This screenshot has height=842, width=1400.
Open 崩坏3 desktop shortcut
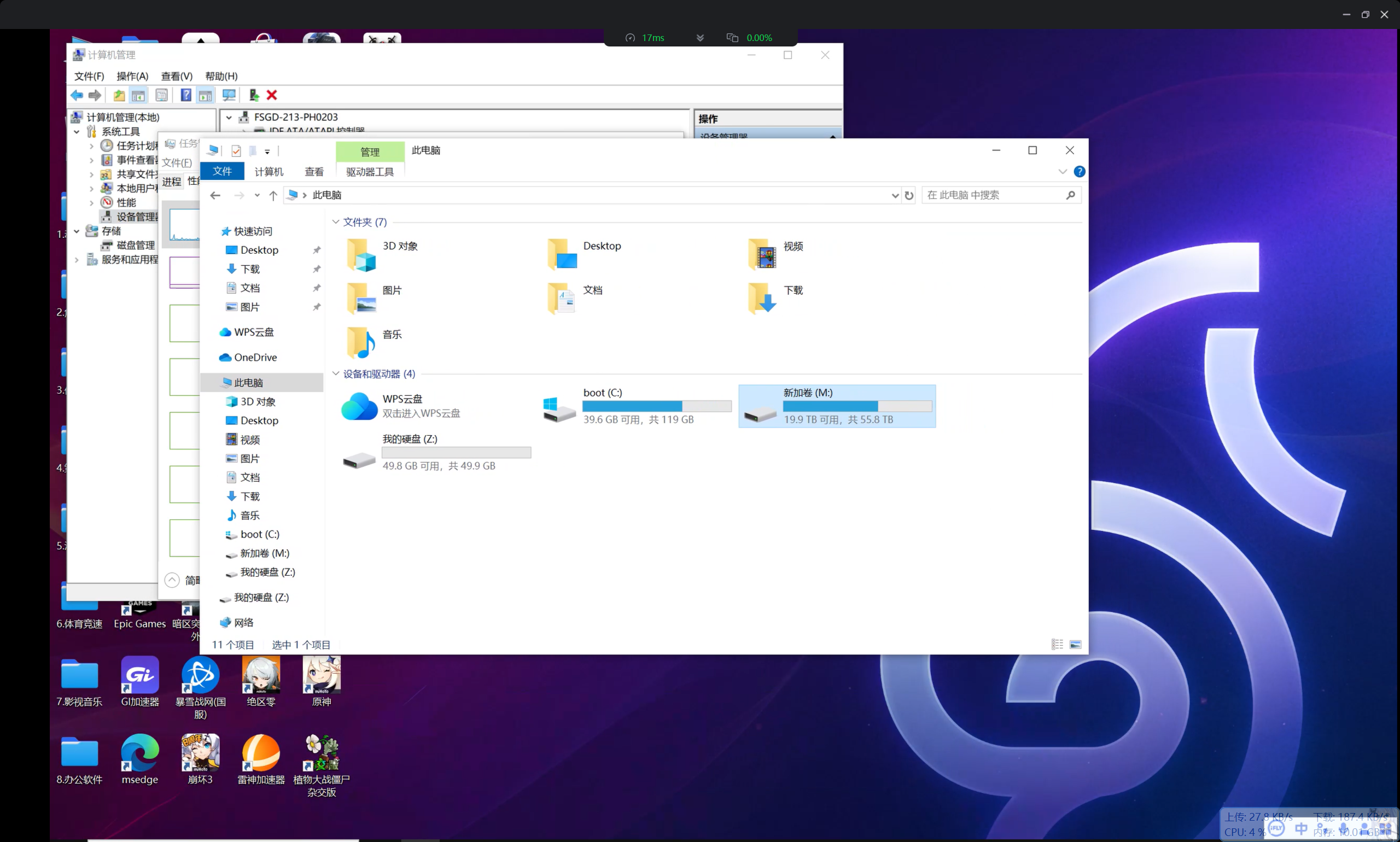[200, 759]
